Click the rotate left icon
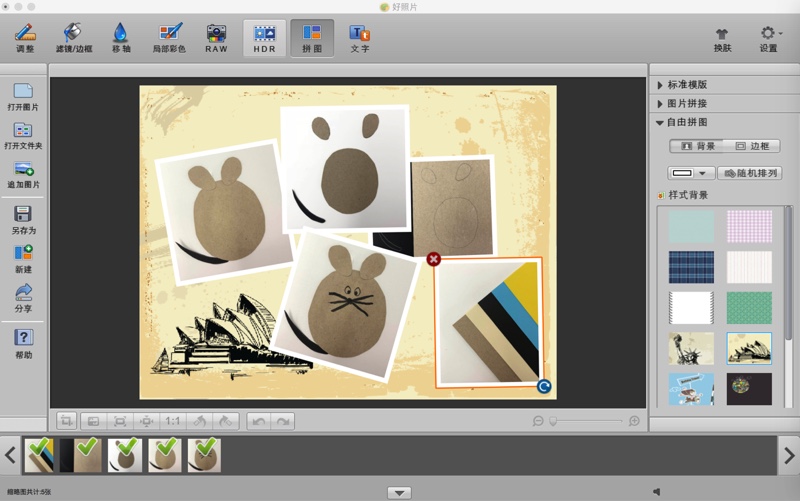This screenshot has width=800, height=501. [199, 421]
